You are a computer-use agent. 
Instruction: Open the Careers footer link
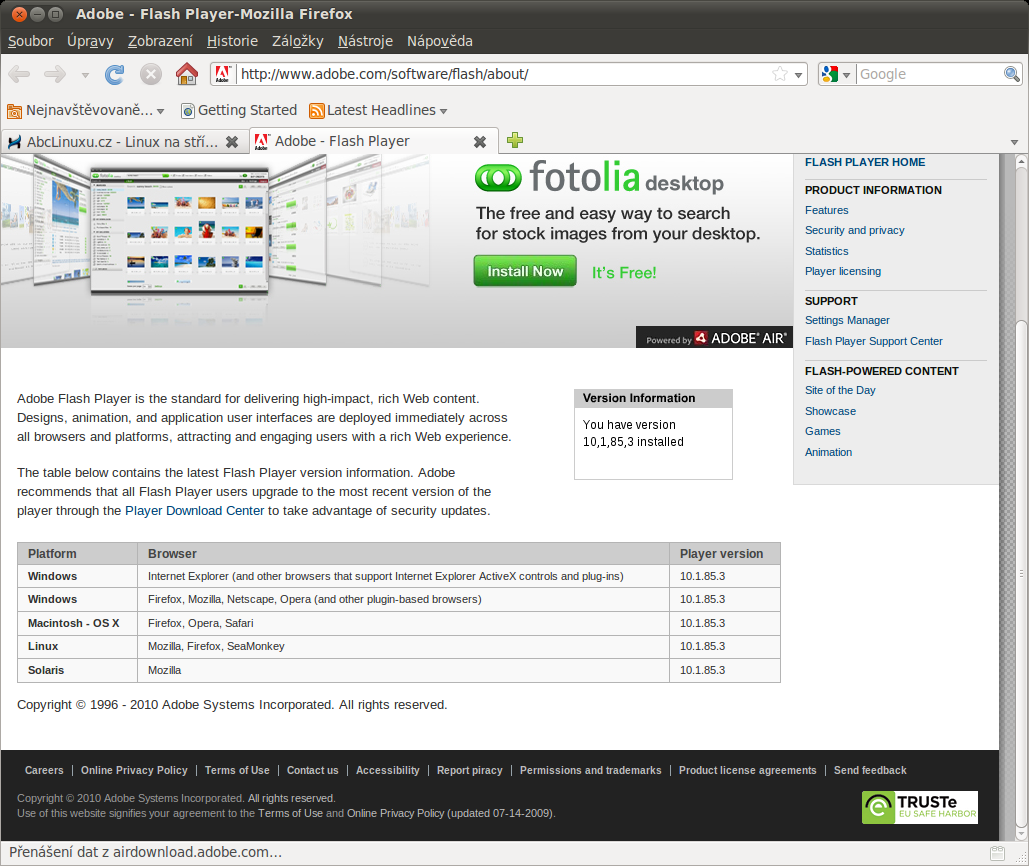pos(44,770)
